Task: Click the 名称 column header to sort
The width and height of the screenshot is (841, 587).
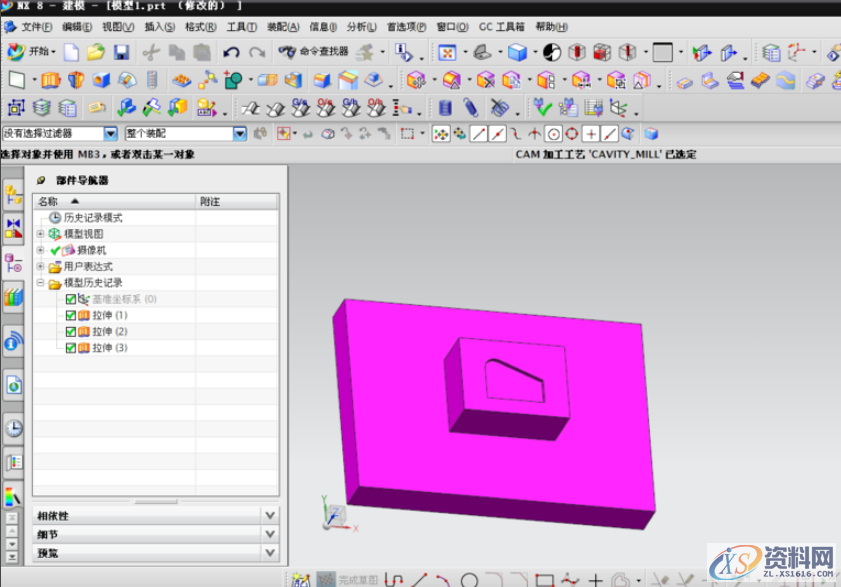Action: point(48,201)
